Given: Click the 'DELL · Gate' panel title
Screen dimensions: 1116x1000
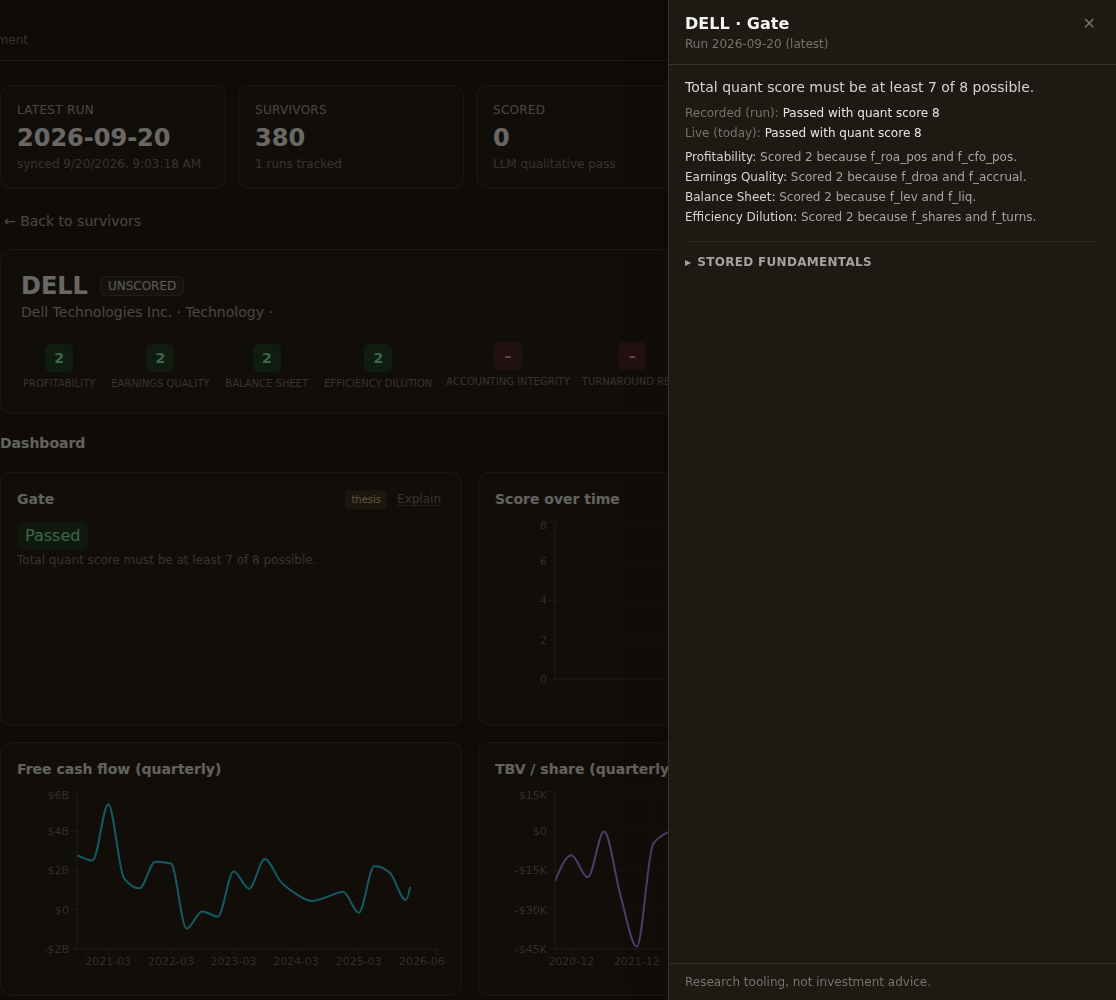Looking at the screenshot, I should pos(737,23).
